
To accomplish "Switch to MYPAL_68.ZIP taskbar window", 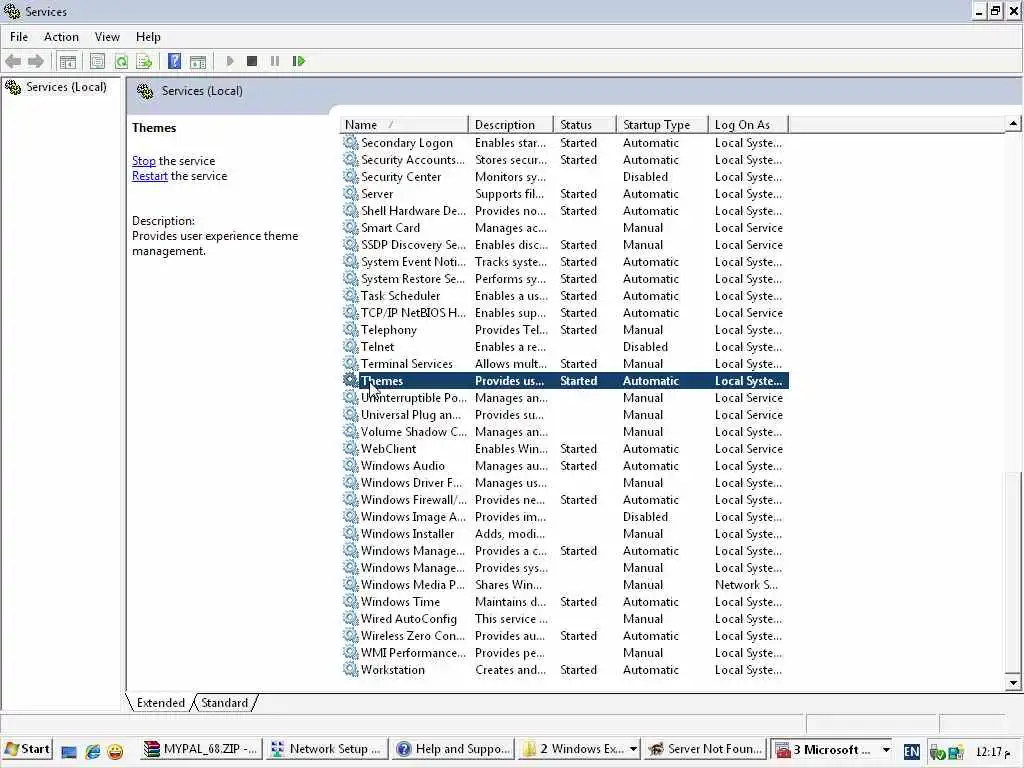I will [202, 749].
